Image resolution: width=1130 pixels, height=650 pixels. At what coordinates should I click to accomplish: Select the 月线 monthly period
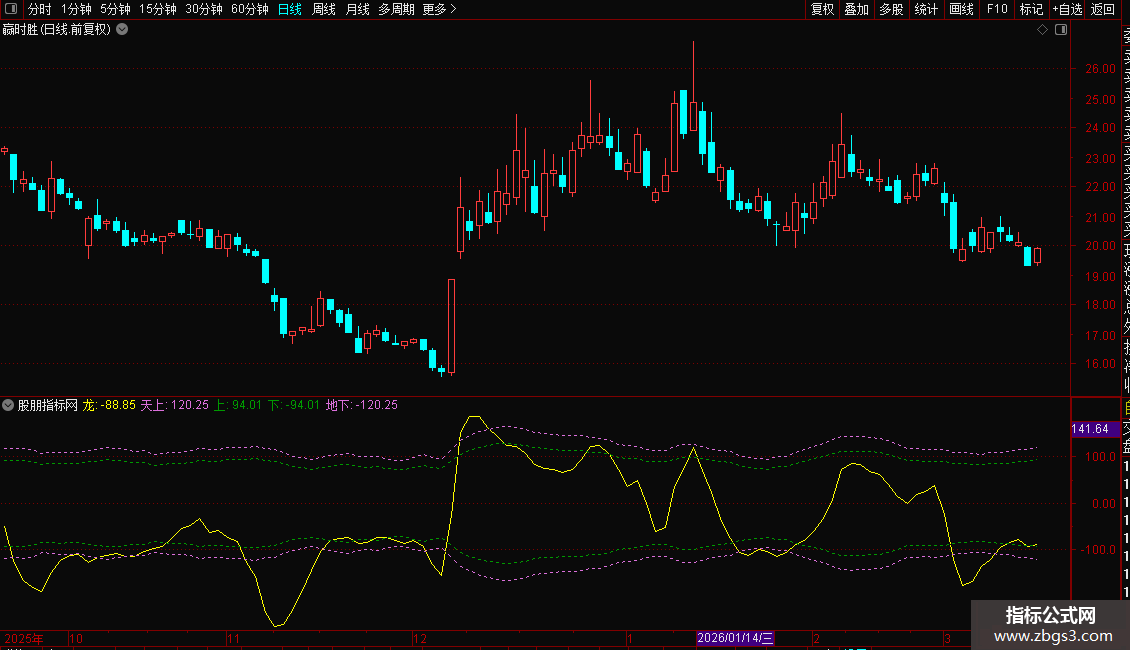[x=357, y=9]
